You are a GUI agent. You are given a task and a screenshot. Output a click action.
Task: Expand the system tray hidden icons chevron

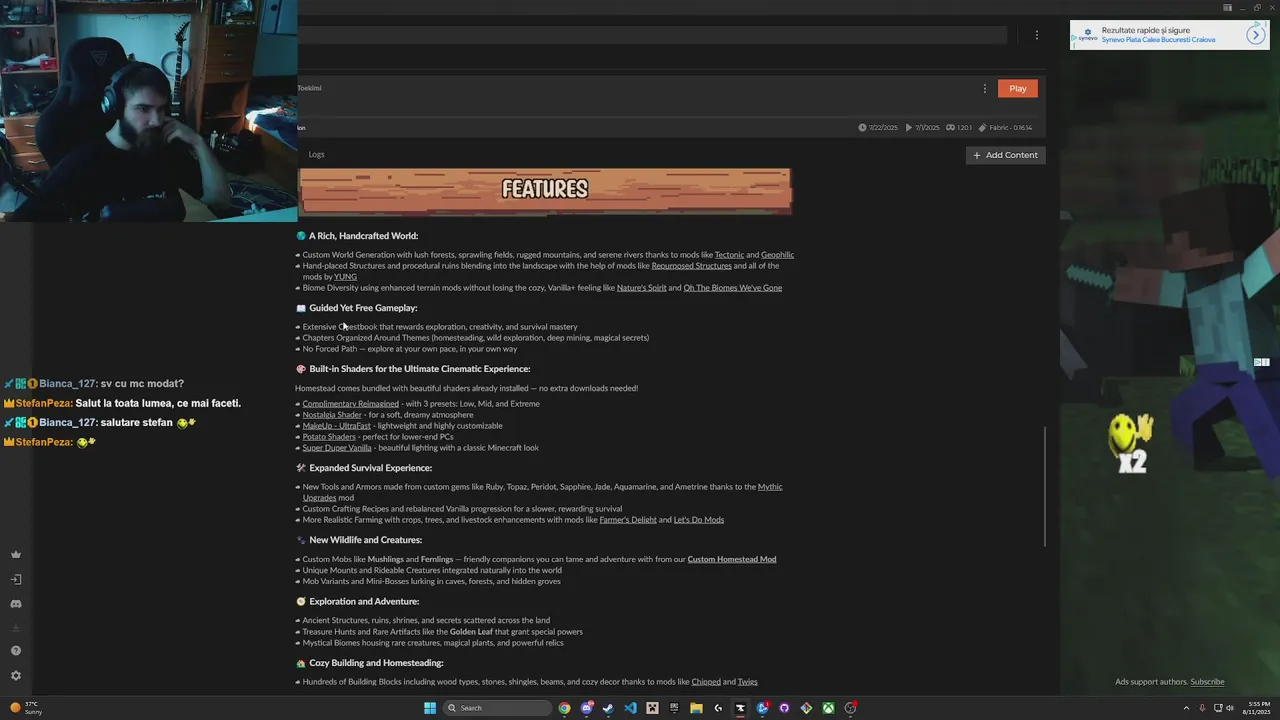pyautogui.click(x=1186, y=708)
